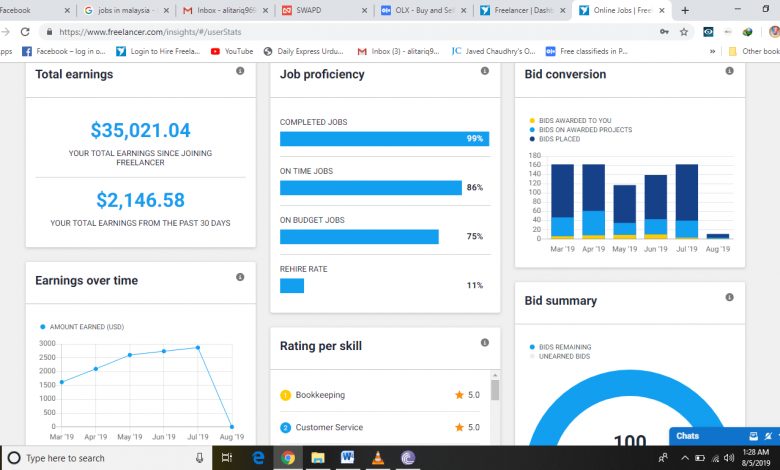Open Task View on taskbar
The image size is (780, 470).
227,458
